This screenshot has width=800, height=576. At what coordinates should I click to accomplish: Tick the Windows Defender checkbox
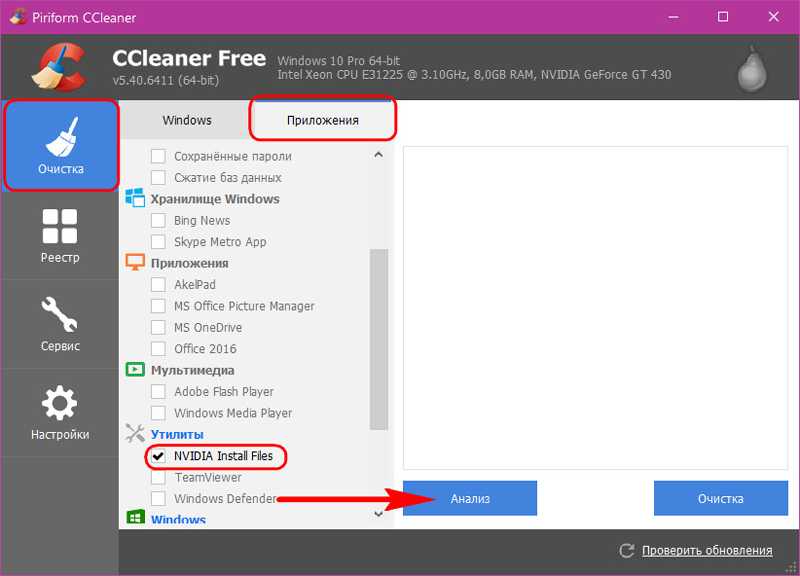click(x=158, y=498)
